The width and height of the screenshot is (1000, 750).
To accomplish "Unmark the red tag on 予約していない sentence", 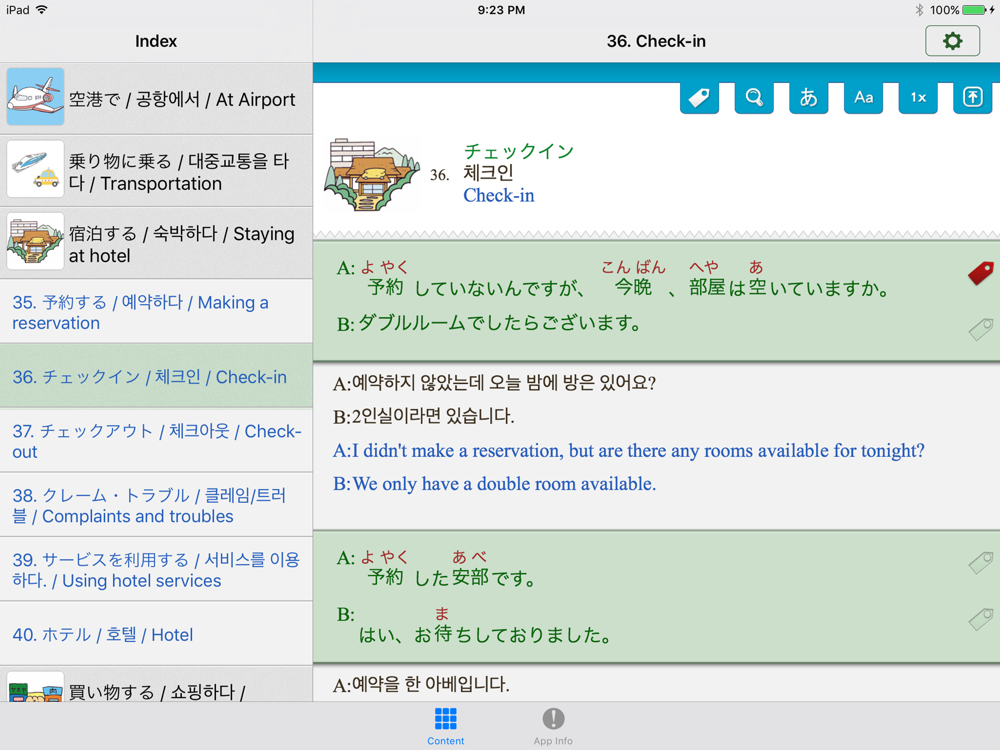I will coord(980,273).
